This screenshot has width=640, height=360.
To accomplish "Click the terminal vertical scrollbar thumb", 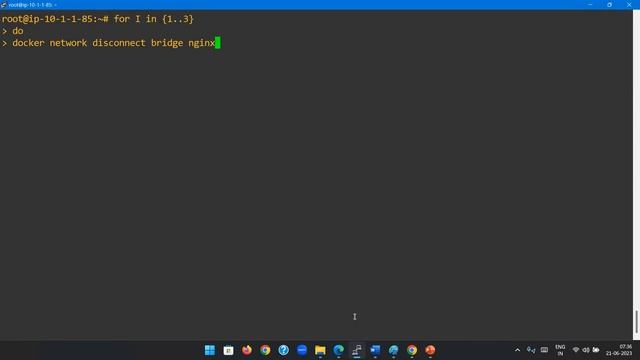I will click(636, 322).
